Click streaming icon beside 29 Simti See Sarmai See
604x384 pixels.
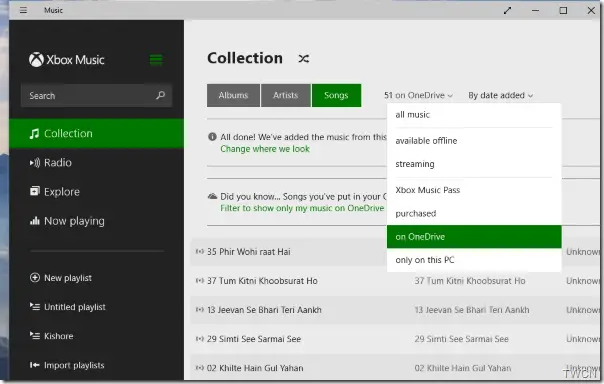200,339
